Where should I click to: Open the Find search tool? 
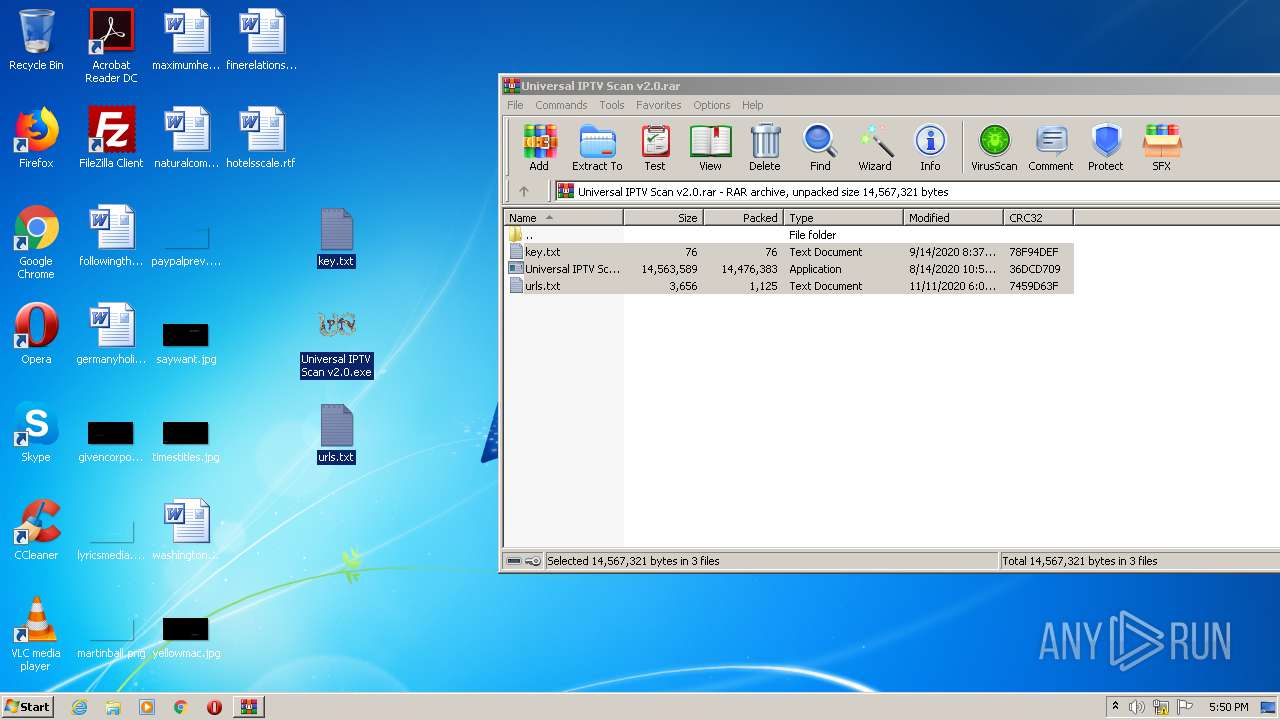click(820, 148)
